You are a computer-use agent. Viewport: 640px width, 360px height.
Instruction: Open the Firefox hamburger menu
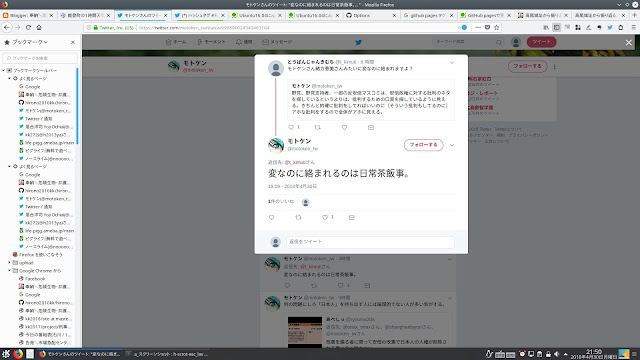click(x=633, y=27)
